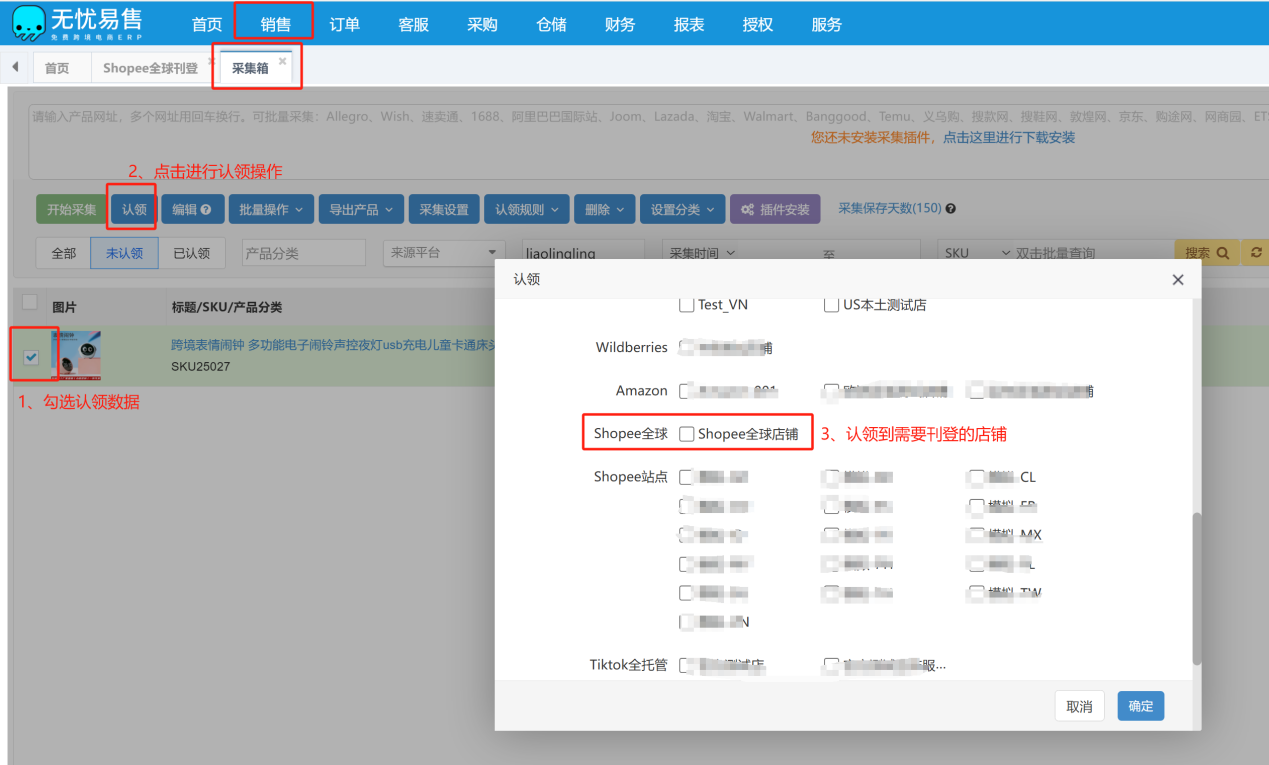The height and width of the screenshot is (765, 1269).
Task: Open the 服务 menu
Action: 827,24
